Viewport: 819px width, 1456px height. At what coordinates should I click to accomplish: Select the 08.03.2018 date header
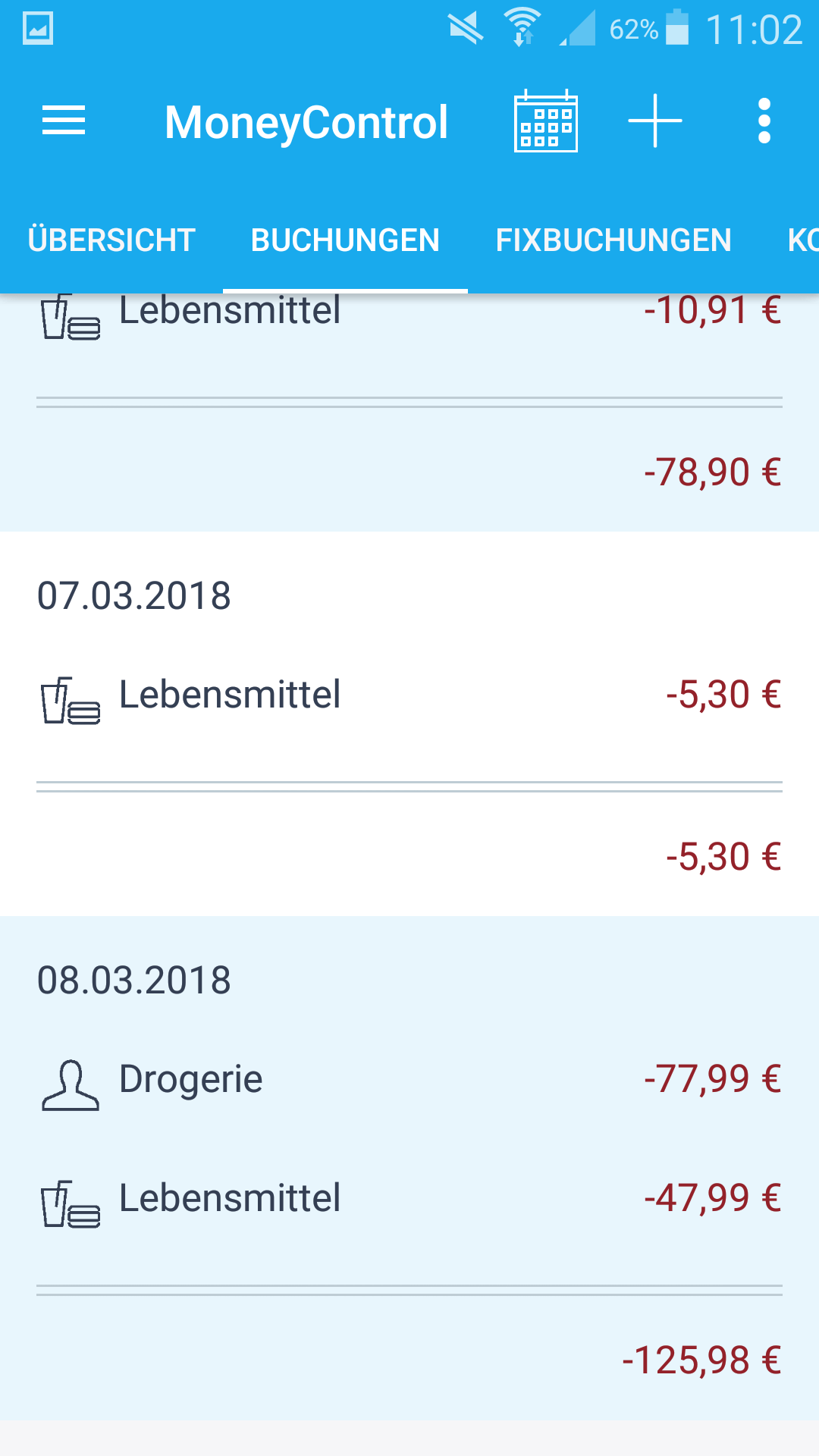coord(134,980)
